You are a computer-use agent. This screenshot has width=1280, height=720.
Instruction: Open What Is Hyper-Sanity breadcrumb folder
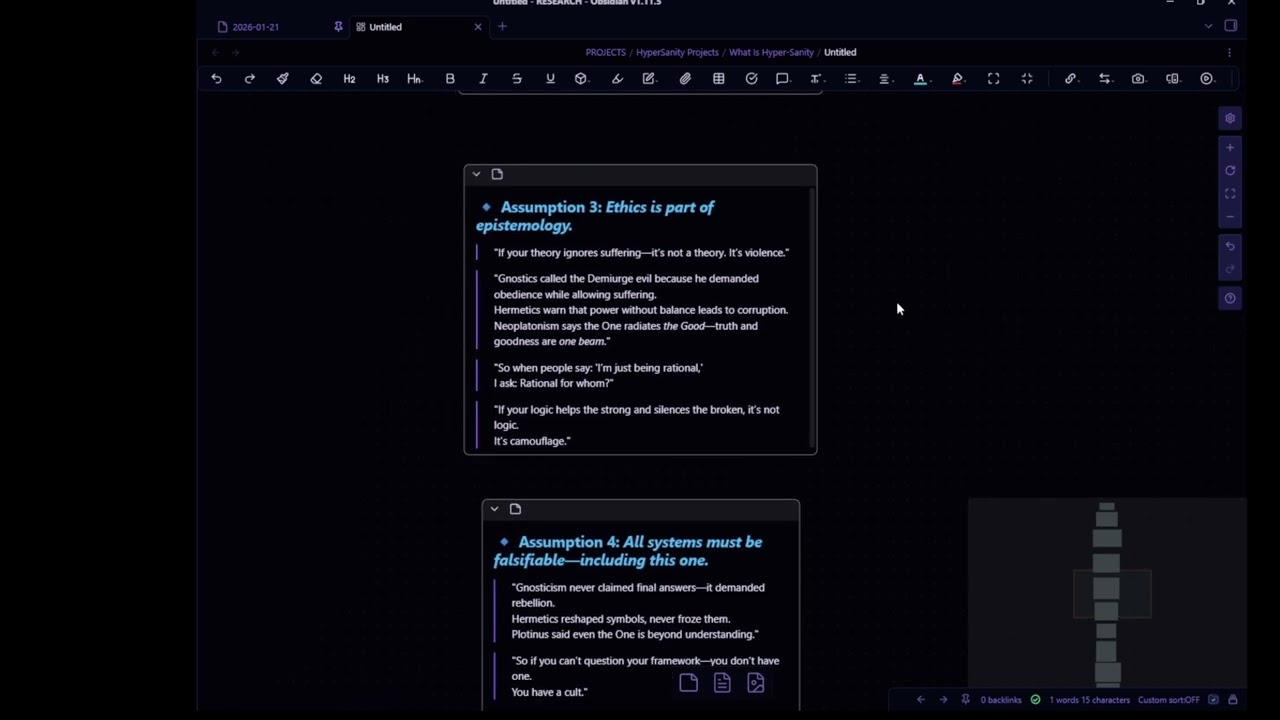pyautogui.click(x=771, y=52)
